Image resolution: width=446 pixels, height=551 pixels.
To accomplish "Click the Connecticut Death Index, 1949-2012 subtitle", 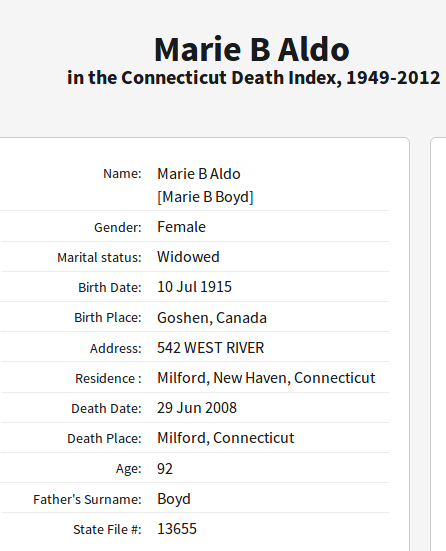I will point(253,78).
